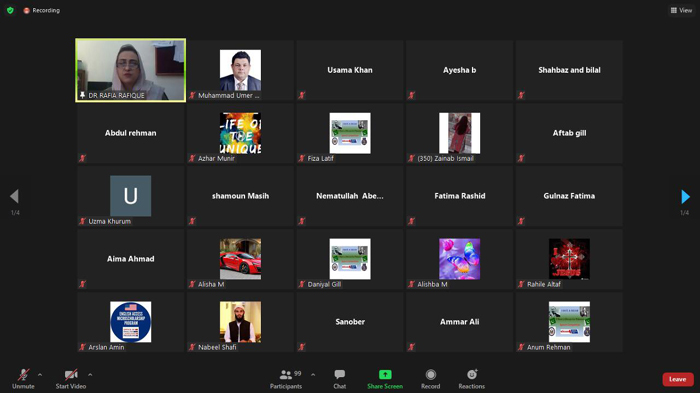Click muted mic icon on Aftab gill
Image resolution: width=700 pixels, height=393 pixels.
(521, 158)
